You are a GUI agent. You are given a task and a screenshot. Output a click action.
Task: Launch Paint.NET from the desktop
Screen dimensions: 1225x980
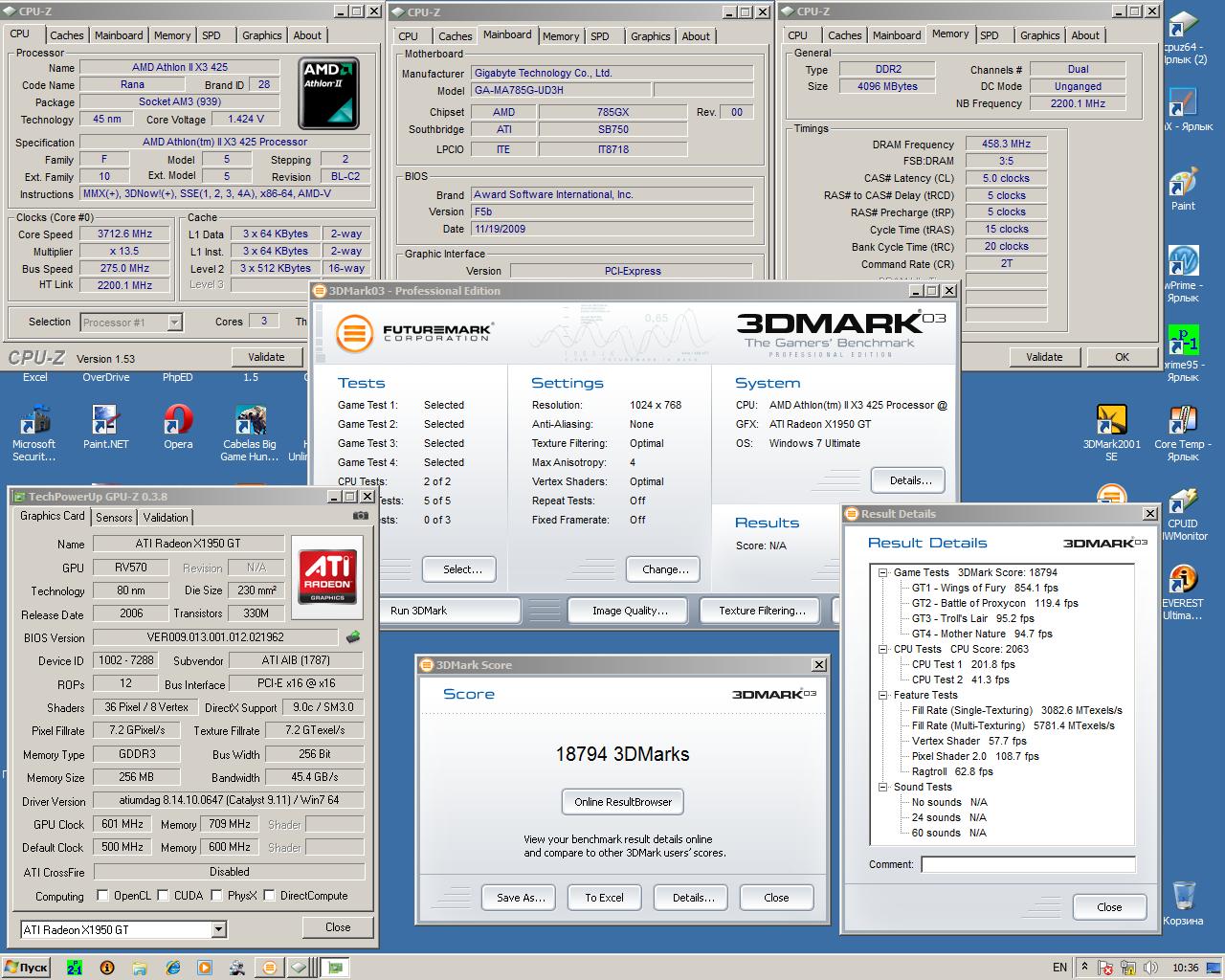click(x=105, y=427)
